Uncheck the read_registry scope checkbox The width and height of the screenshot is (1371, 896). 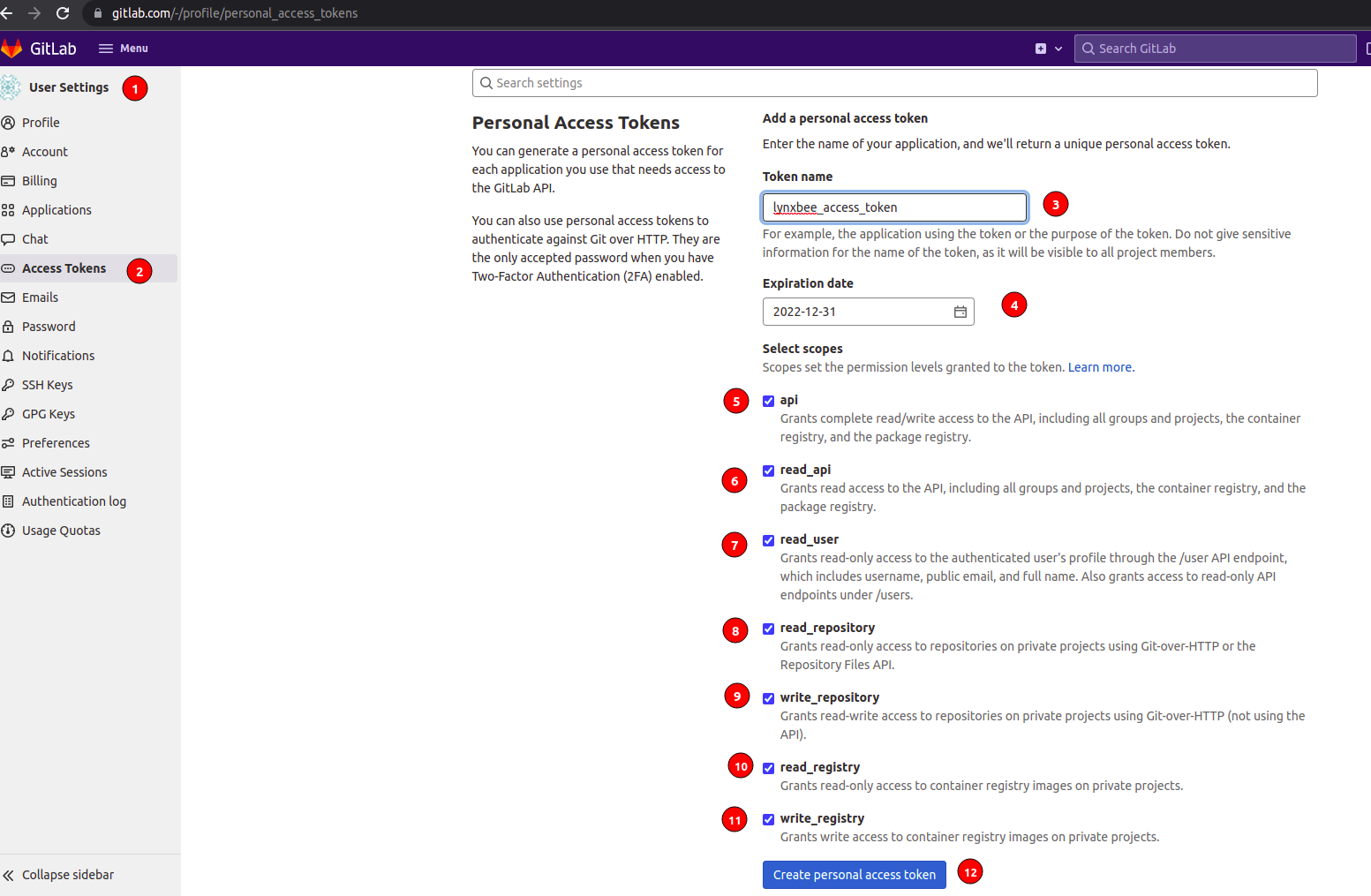click(768, 768)
